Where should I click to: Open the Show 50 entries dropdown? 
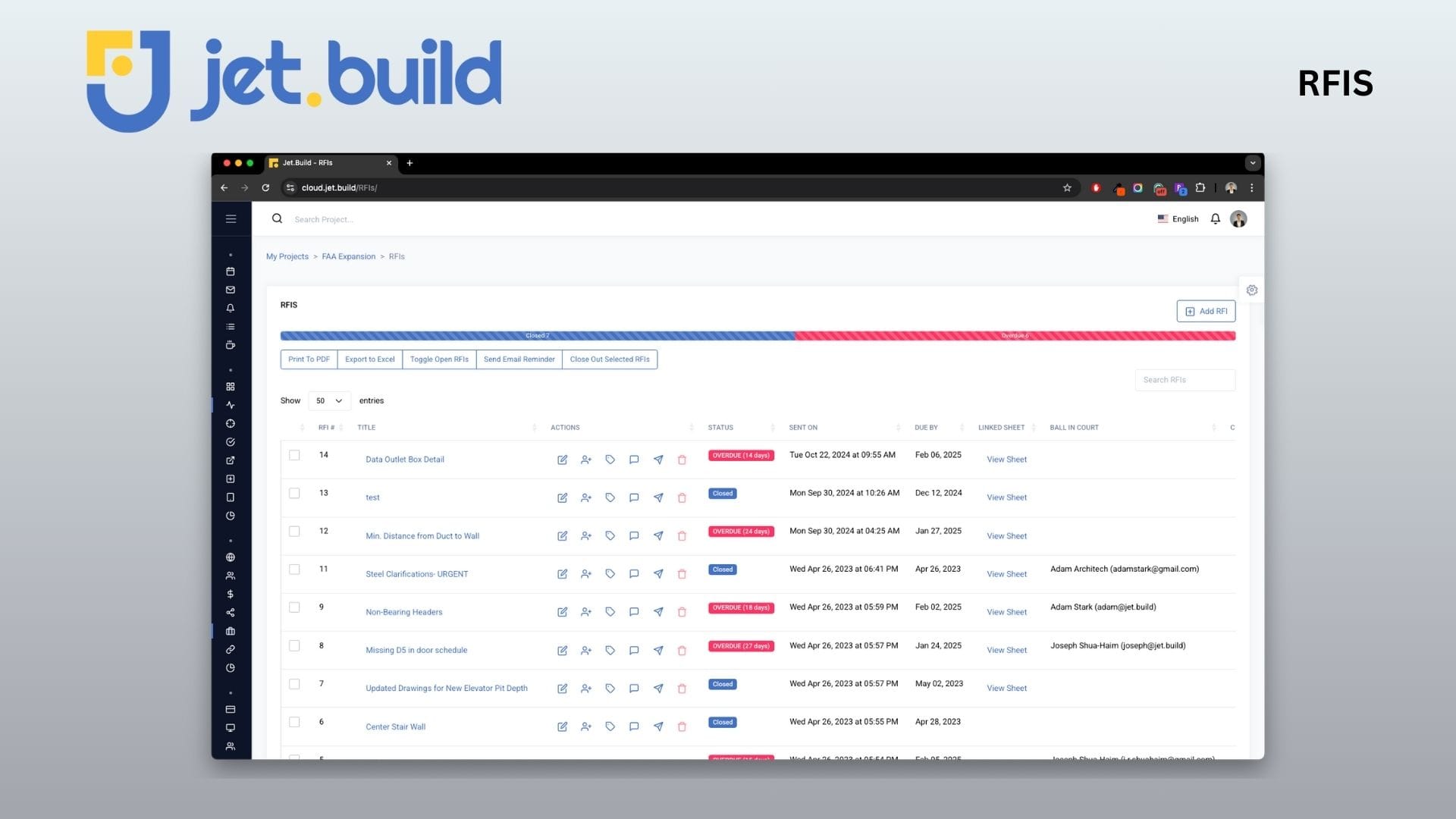pos(329,400)
